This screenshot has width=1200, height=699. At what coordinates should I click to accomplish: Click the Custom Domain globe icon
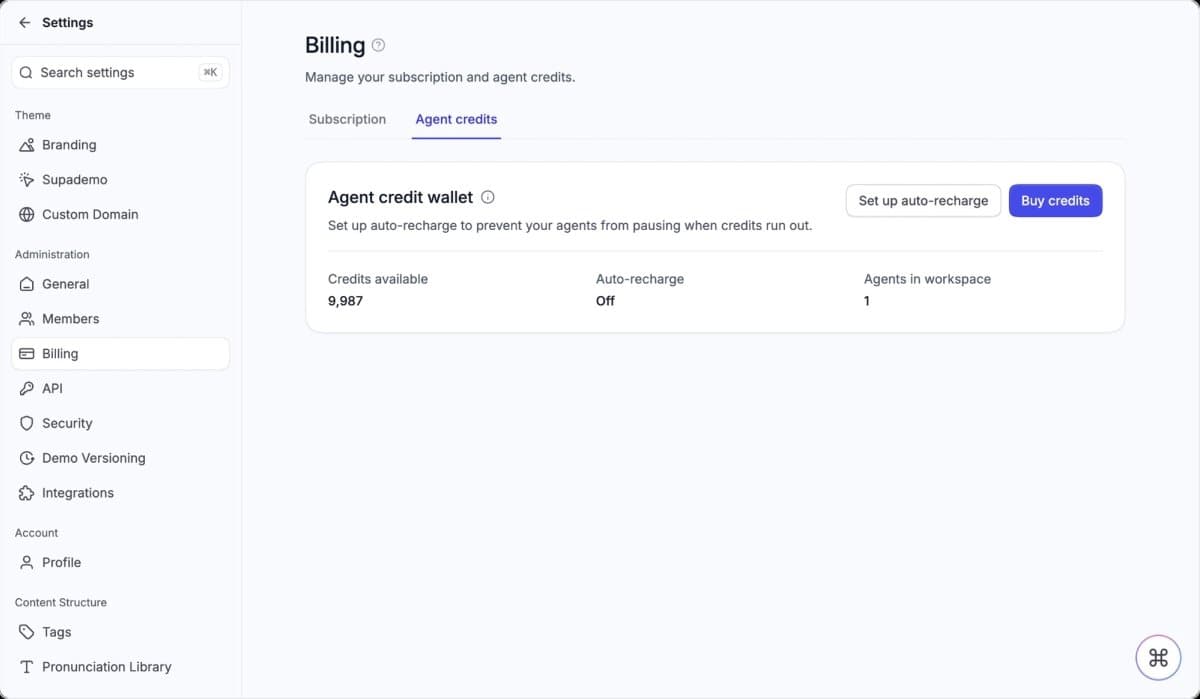tap(27, 214)
